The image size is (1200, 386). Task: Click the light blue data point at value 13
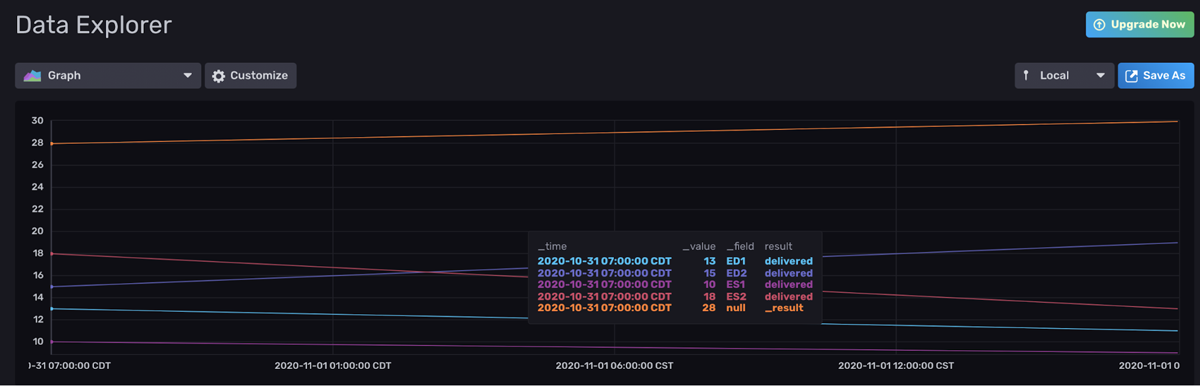(x=52, y=309)
